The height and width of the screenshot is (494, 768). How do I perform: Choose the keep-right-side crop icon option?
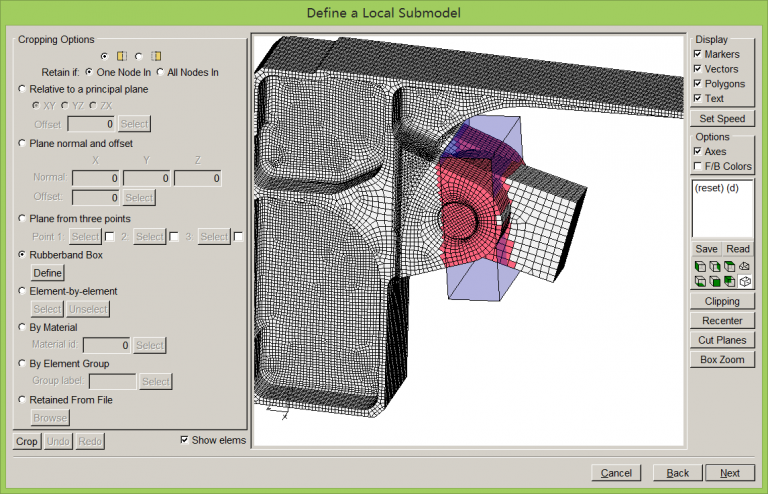tap(138, 55)
